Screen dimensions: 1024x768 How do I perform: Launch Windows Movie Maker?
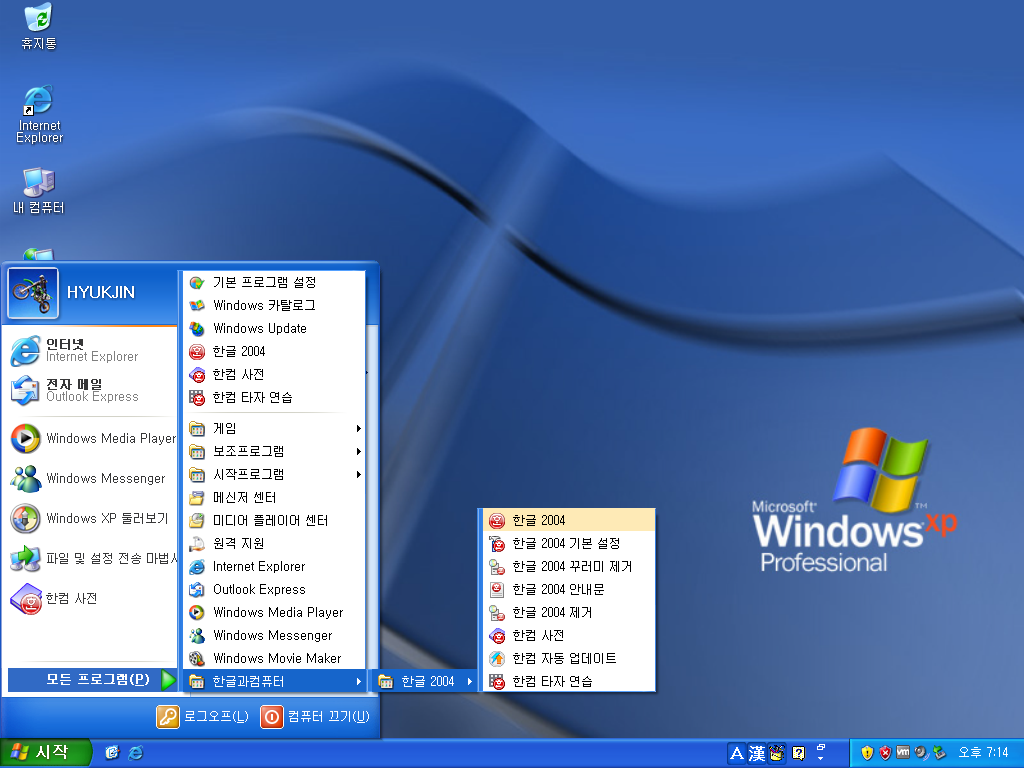click(x=274, y=658)
